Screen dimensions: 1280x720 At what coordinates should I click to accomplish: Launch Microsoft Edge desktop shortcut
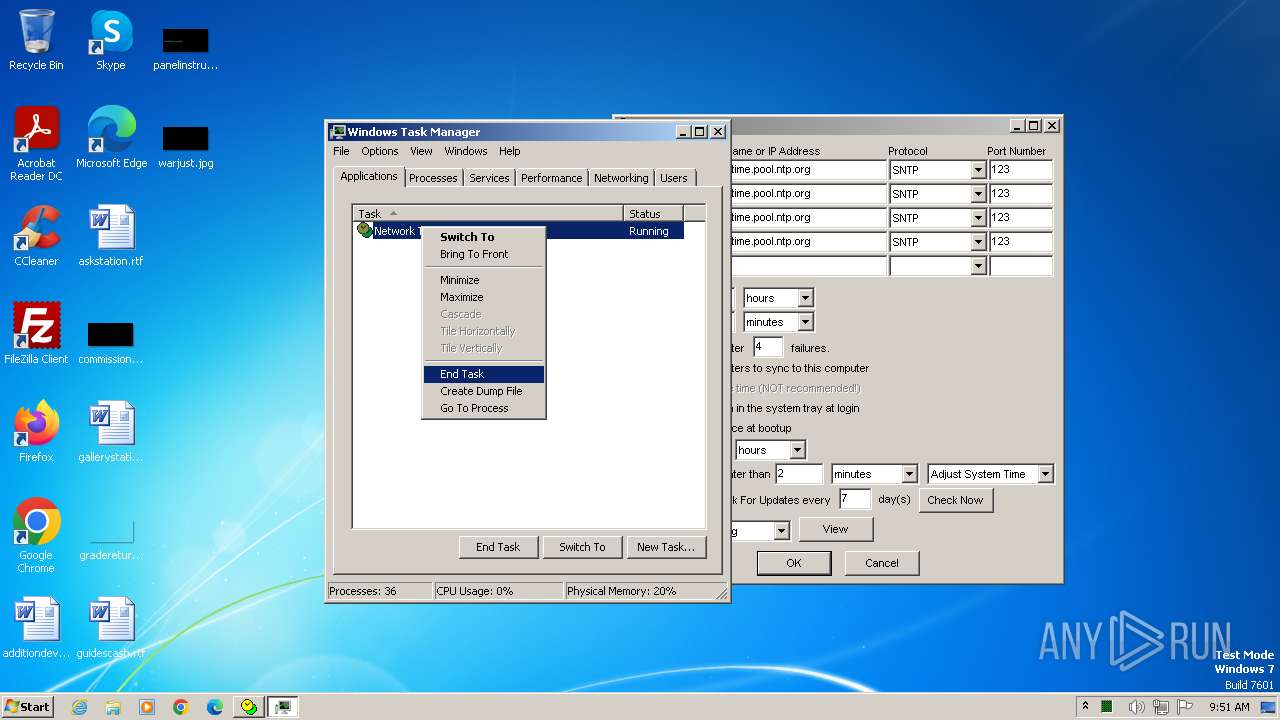(111, 138)
